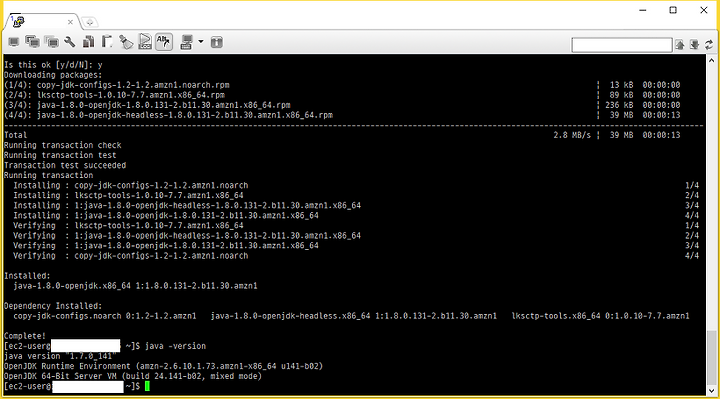Open settings with the wrench icon
The image size is (720, 399).
click(x=70, y=42)
